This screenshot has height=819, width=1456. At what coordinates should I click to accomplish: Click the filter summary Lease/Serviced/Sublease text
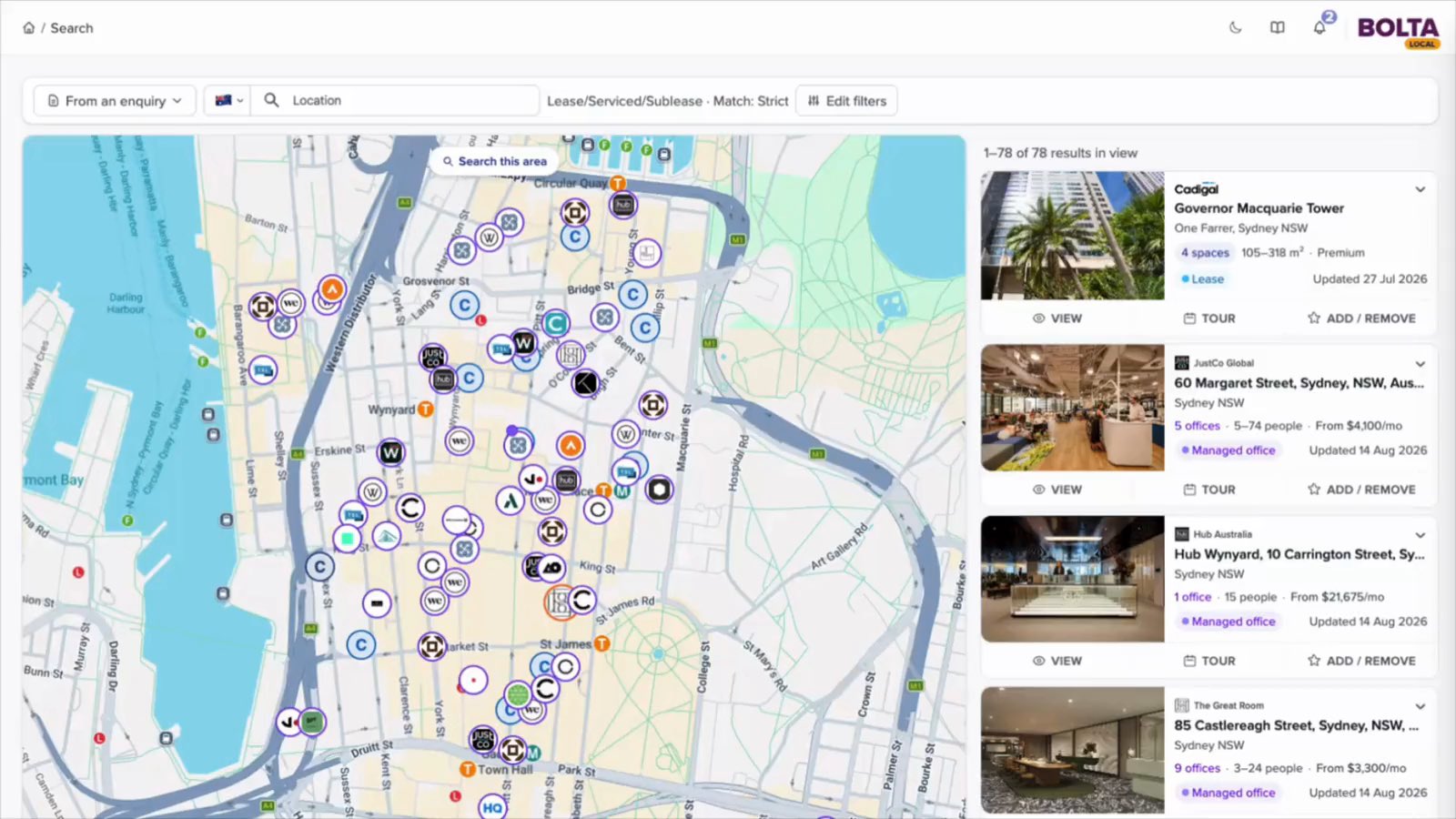[624, 101]
